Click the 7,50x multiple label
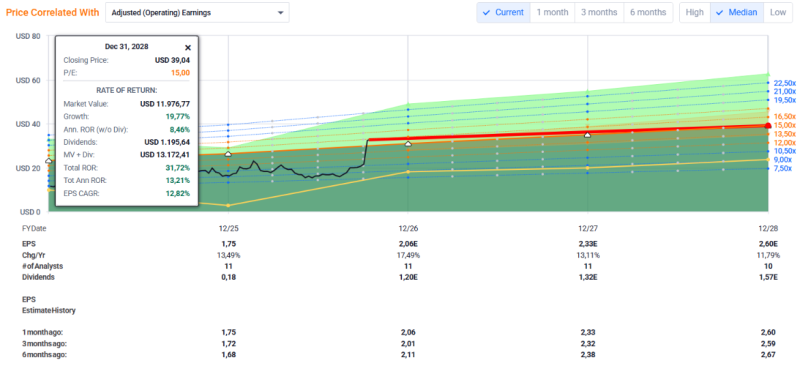This screenshot has height=366, width=800. [x=782, y=168]
